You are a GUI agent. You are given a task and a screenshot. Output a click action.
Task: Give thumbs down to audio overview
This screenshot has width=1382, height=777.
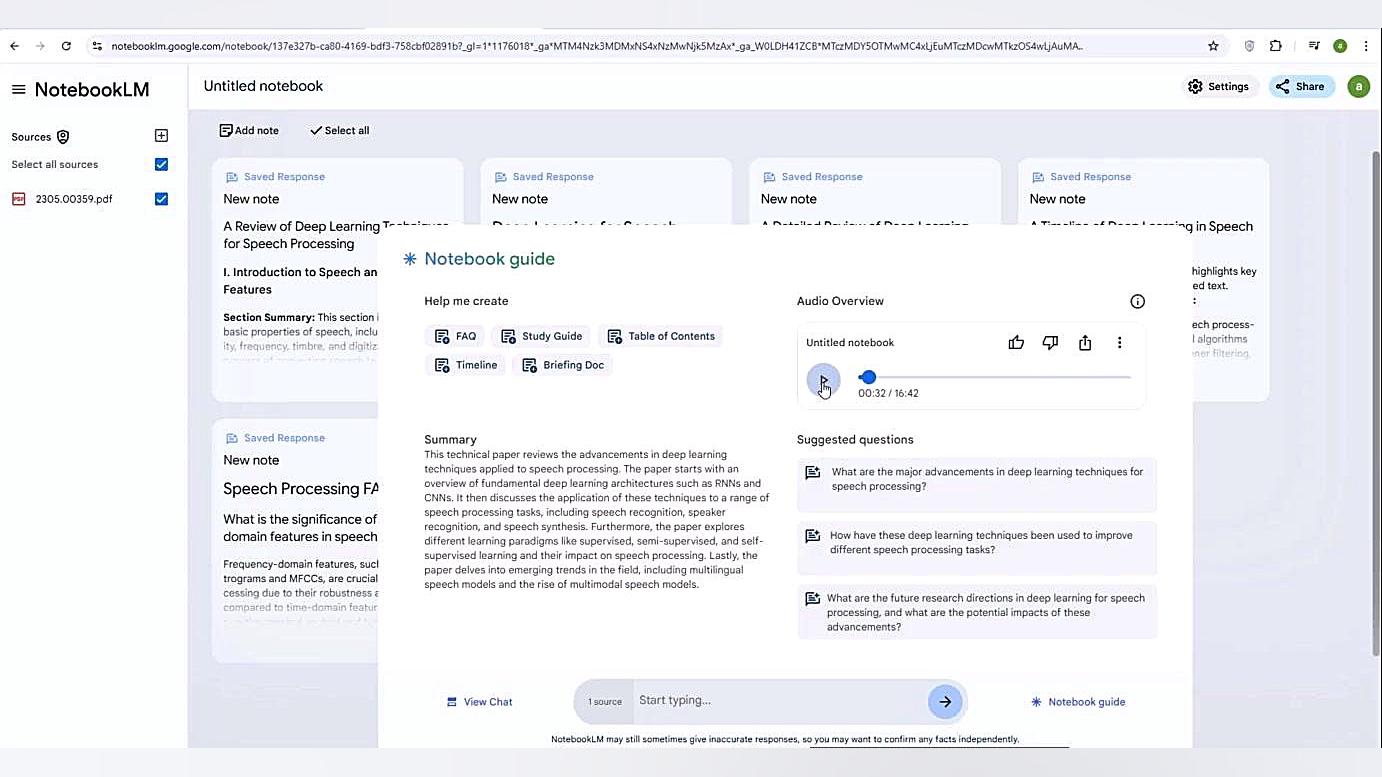(1050, 343)
